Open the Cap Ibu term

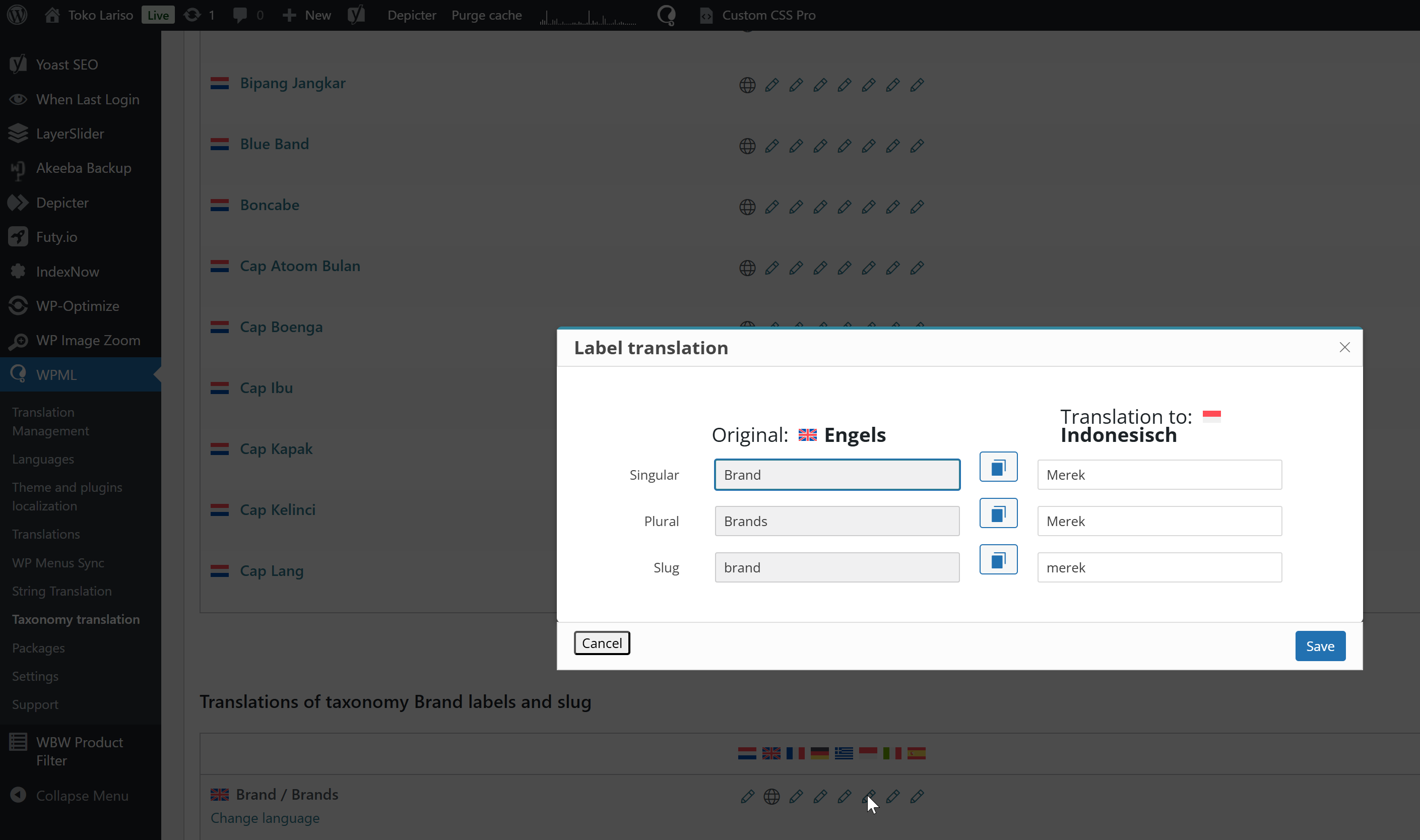pyautogui.click(x=266, y=387)
